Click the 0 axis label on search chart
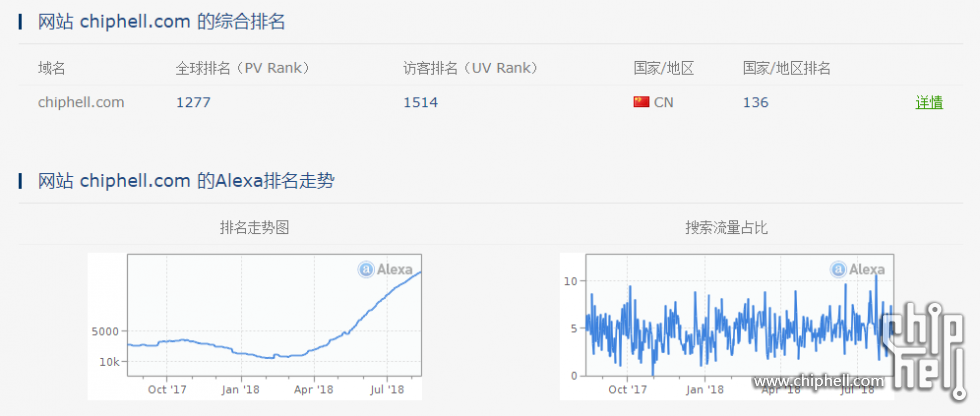Image resolution: width=980 pixels, height=416 pixels. click(x=574, y=375)
